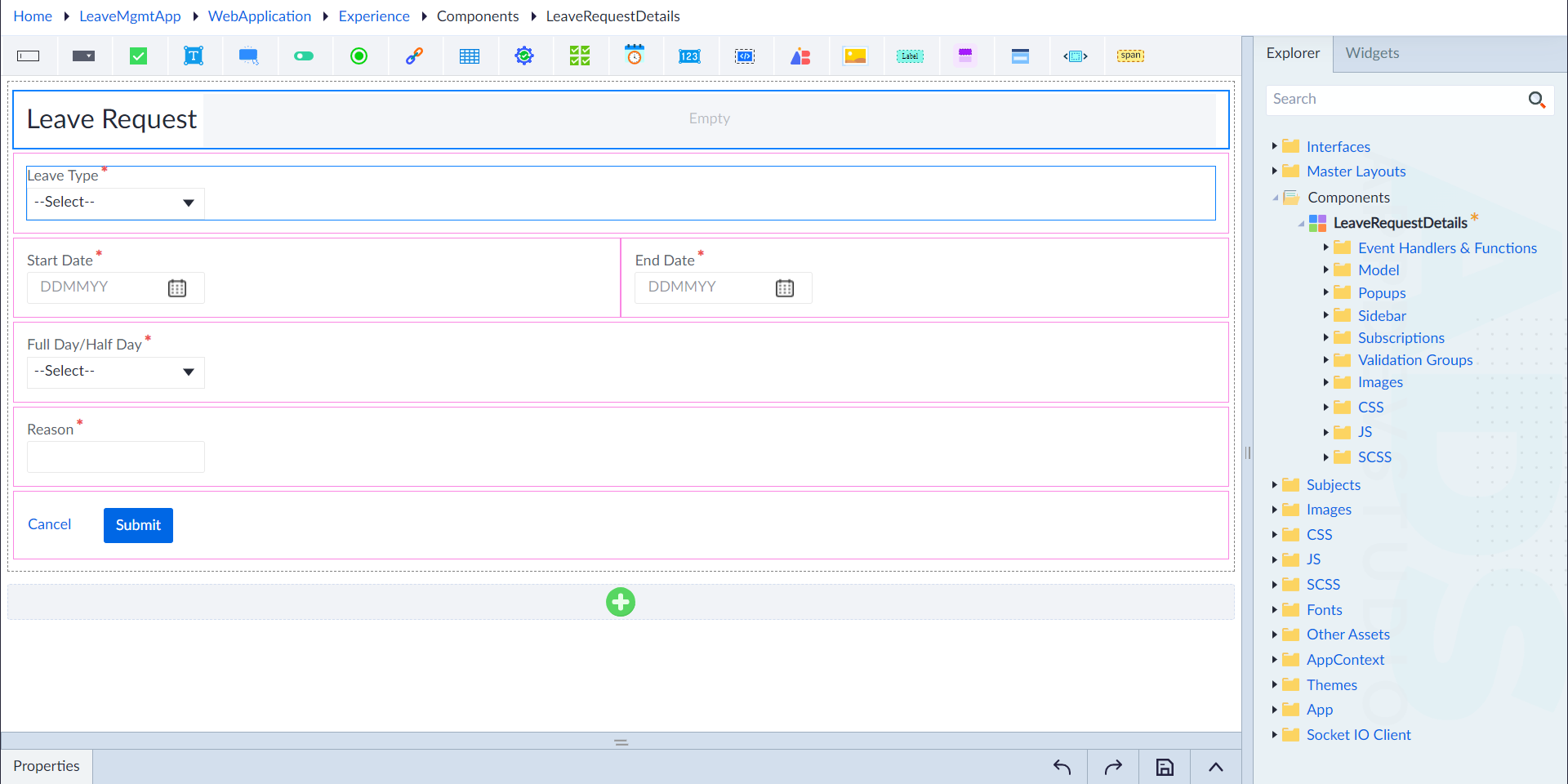Go to Experience in breadcrumb
1568x784 pixels.
[x=374, y=16]
